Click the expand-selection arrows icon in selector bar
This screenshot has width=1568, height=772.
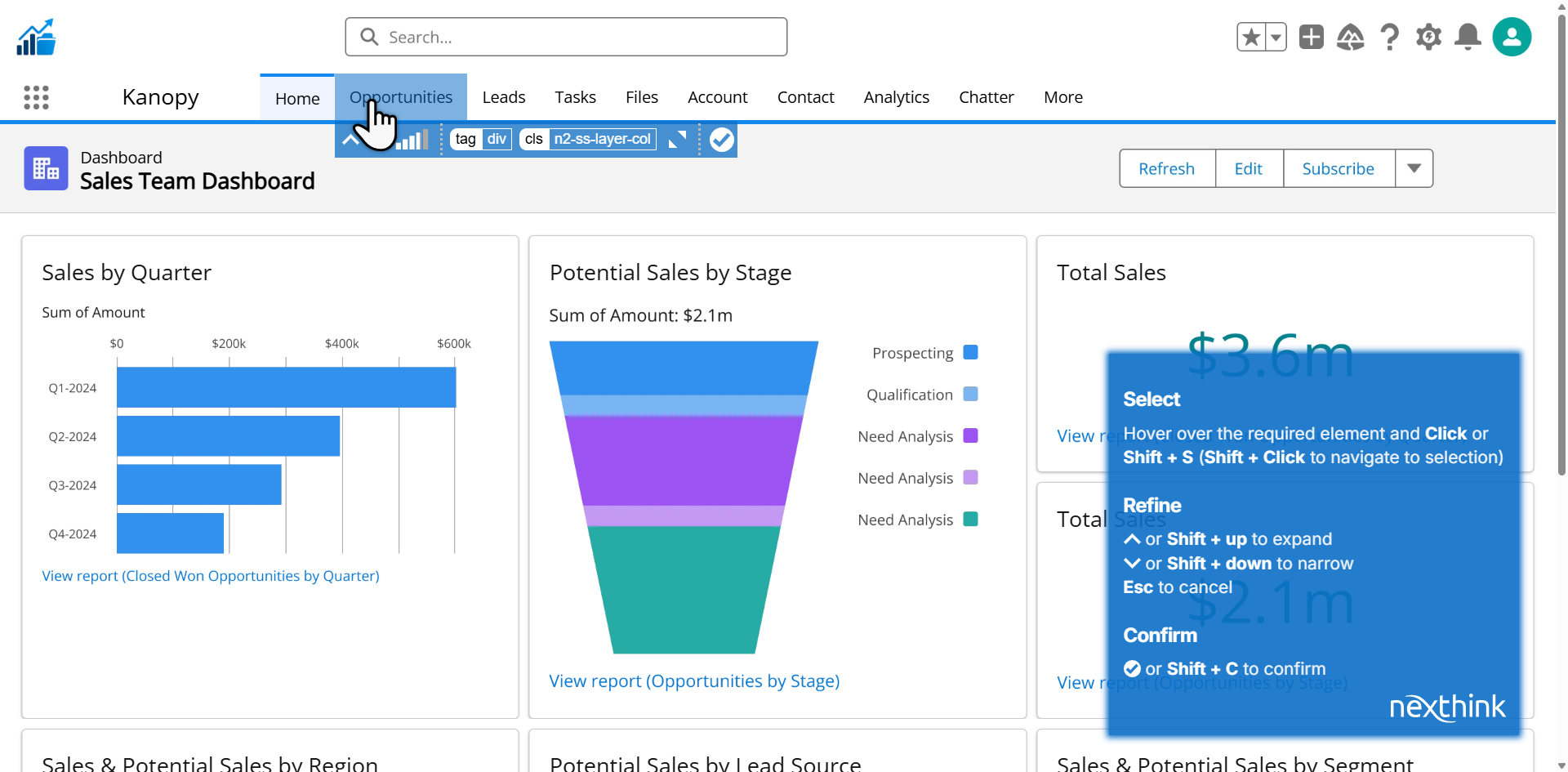[x=677, y=140]
